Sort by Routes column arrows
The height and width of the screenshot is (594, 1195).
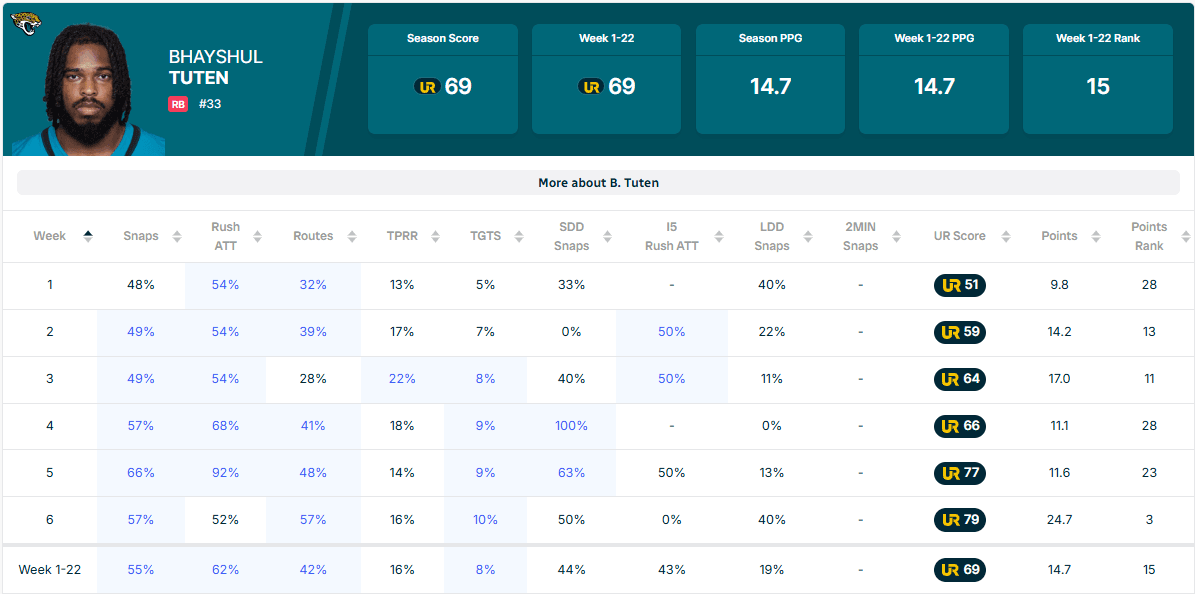(352, 236)
